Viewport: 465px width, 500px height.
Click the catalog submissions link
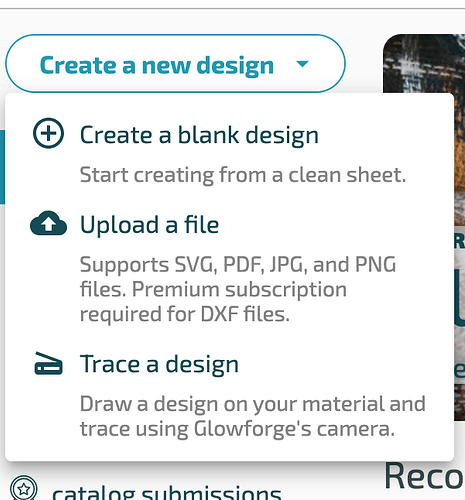(x=167, y=493)
